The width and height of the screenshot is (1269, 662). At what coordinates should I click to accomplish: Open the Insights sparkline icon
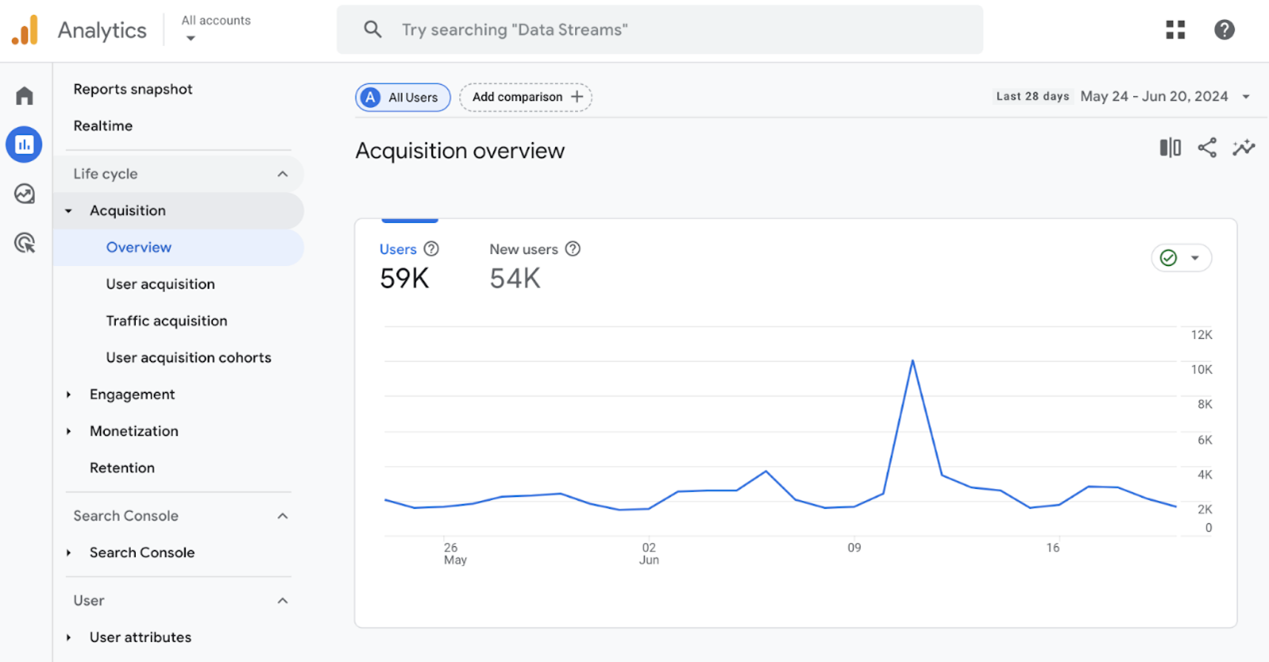1244,148
